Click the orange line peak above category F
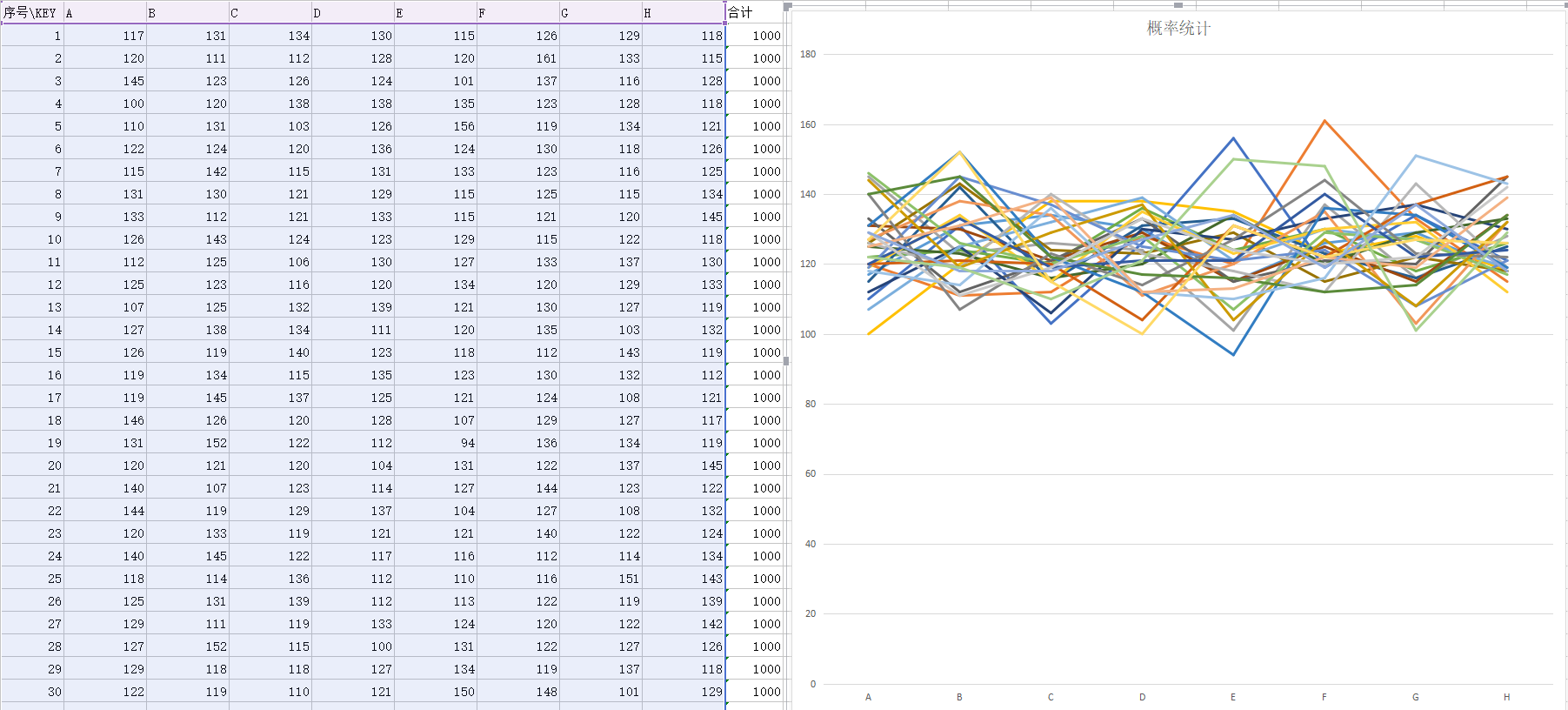The width and height of the screenshot is (1568, 710). click(1324, 121)
